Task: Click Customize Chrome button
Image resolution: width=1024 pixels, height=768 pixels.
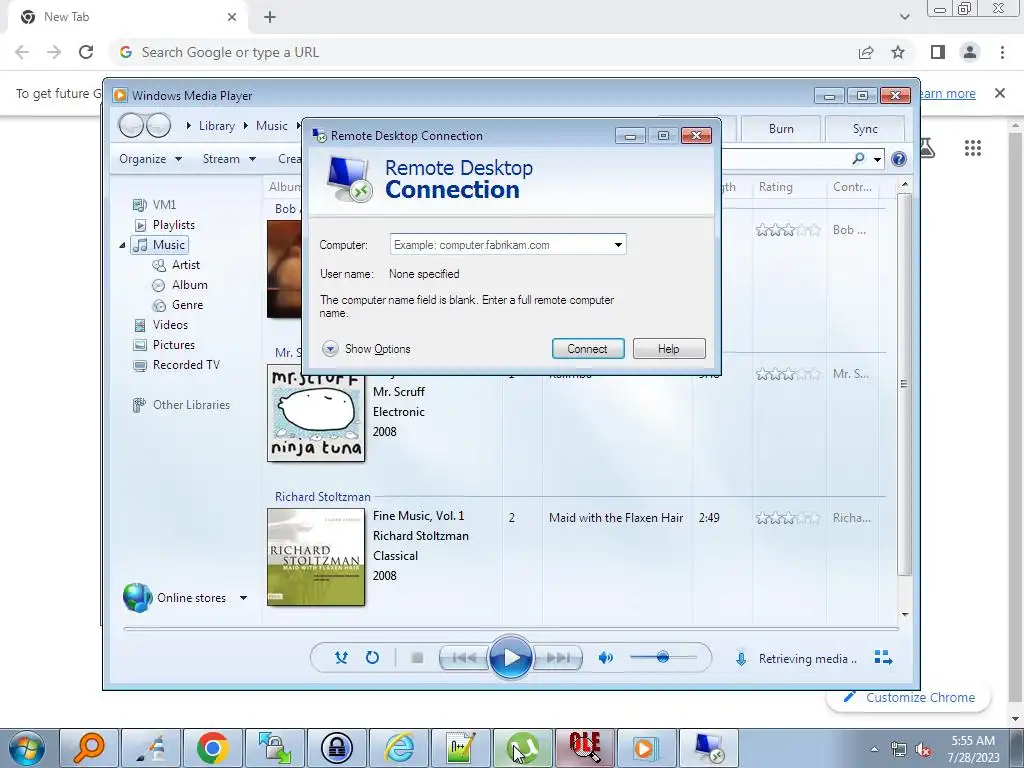Action: pyautogui.click(x=908, y=697)
